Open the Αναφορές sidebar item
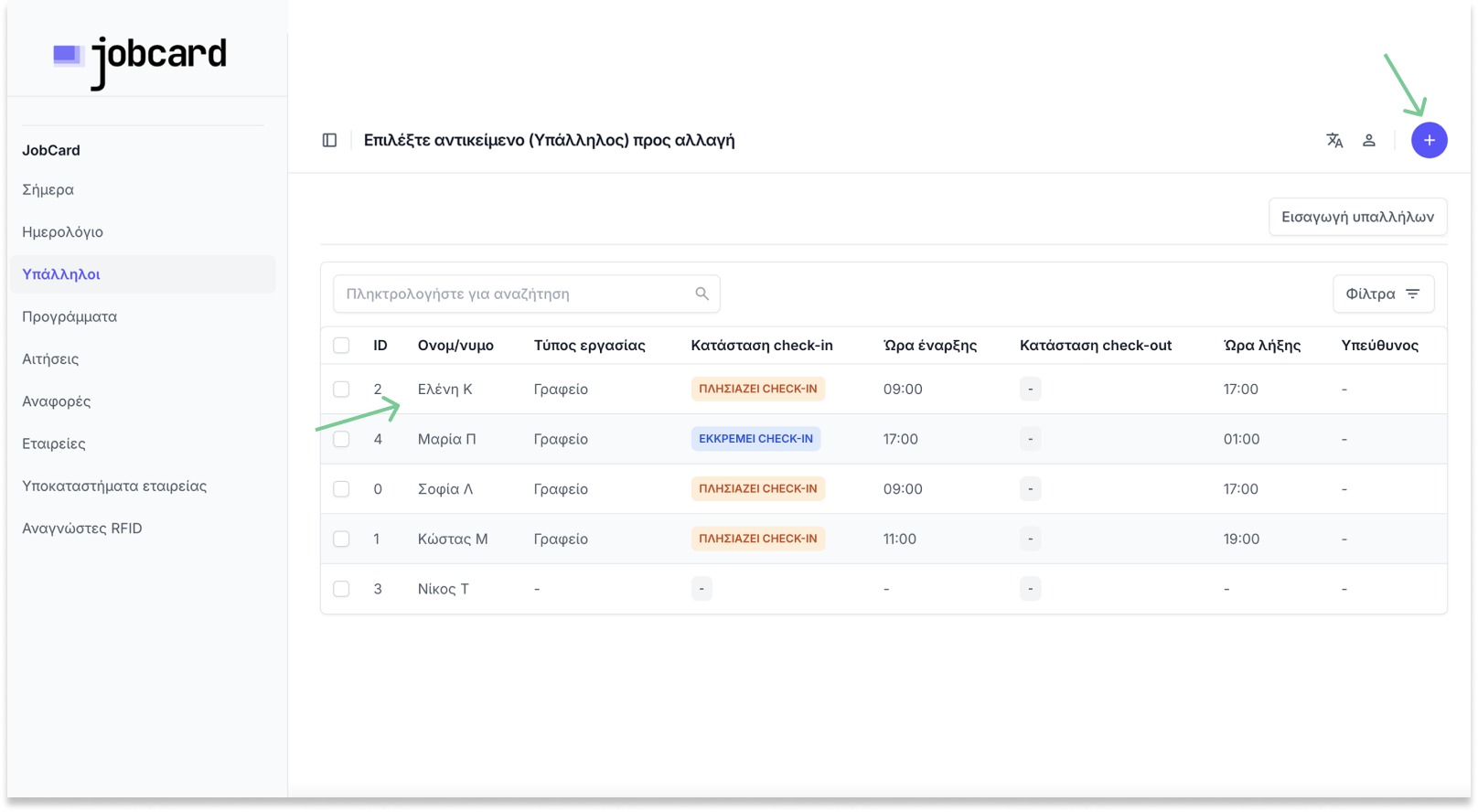The image size is (1478, 812). (x=56, y=401)
